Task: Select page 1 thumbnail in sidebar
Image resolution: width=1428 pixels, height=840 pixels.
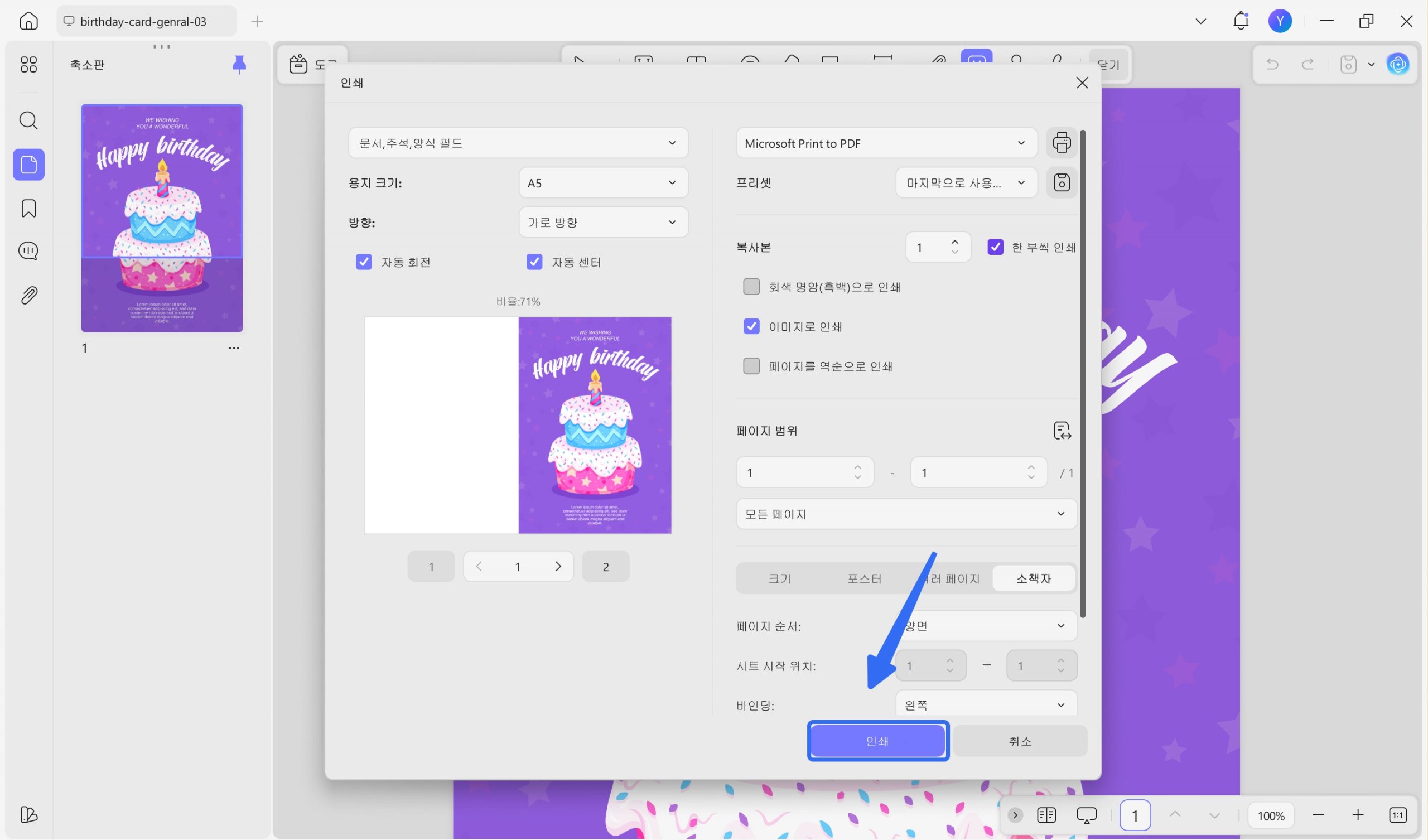Action: click(162, 218)
